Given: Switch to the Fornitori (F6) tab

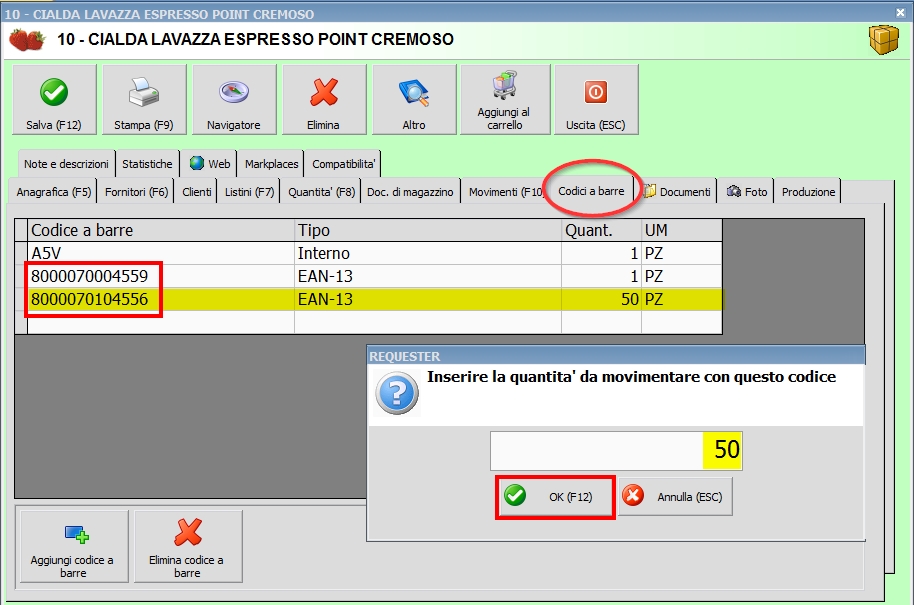Looking at the screenshot, I should coord(136,192).
